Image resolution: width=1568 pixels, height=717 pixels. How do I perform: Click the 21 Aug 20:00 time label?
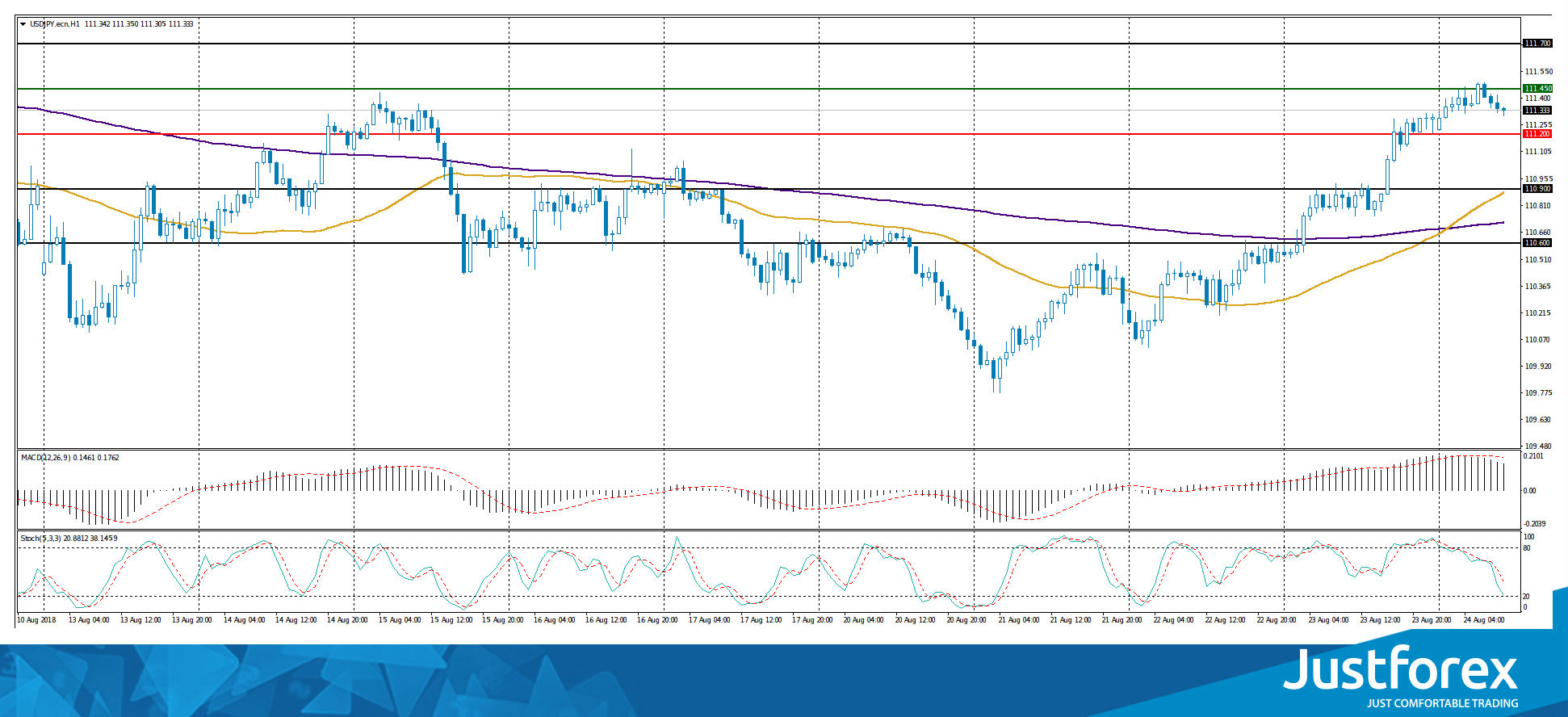click(1122, 620)
